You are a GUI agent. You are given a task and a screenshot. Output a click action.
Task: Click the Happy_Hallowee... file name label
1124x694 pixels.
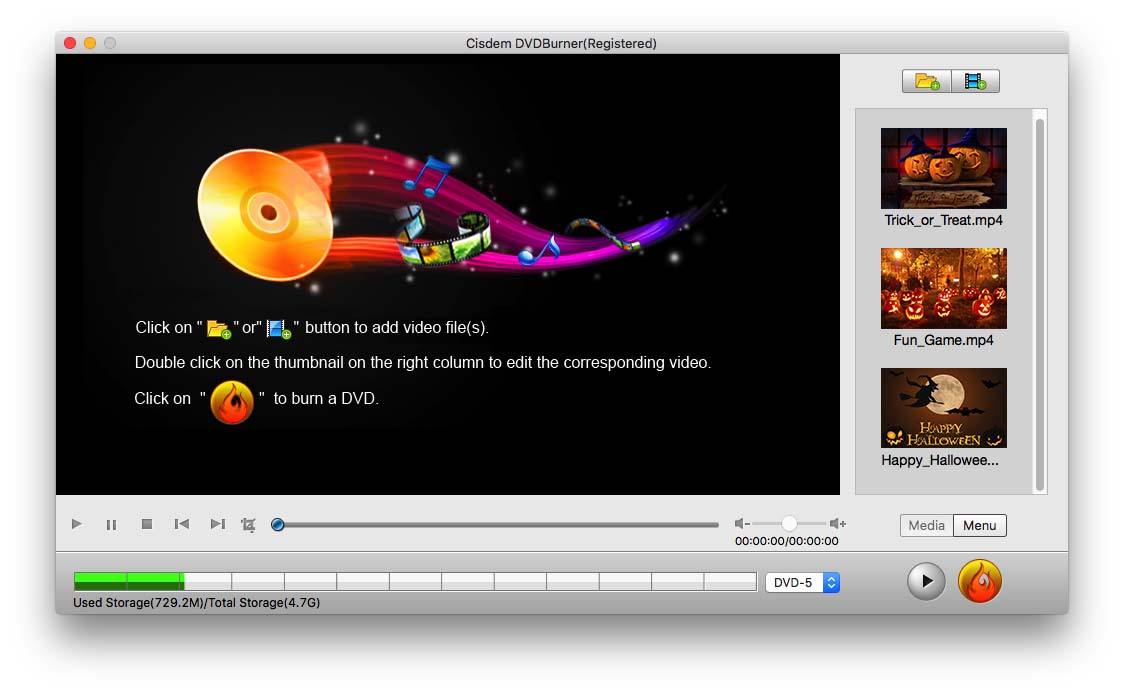coord(940,460)
